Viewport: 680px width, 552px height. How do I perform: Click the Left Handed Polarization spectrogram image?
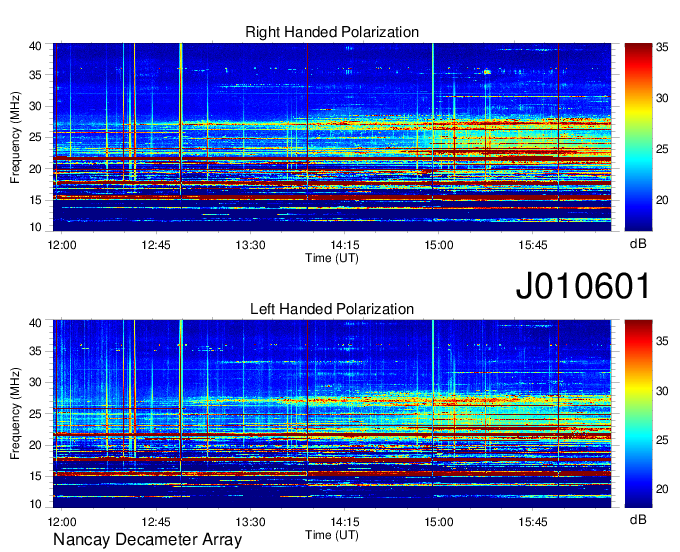pyautogui.click(x=332, y=414)
